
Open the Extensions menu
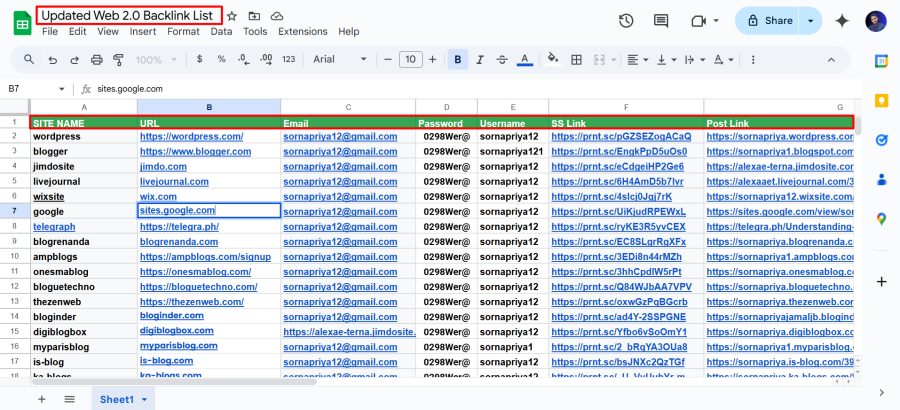click(302, 32)
